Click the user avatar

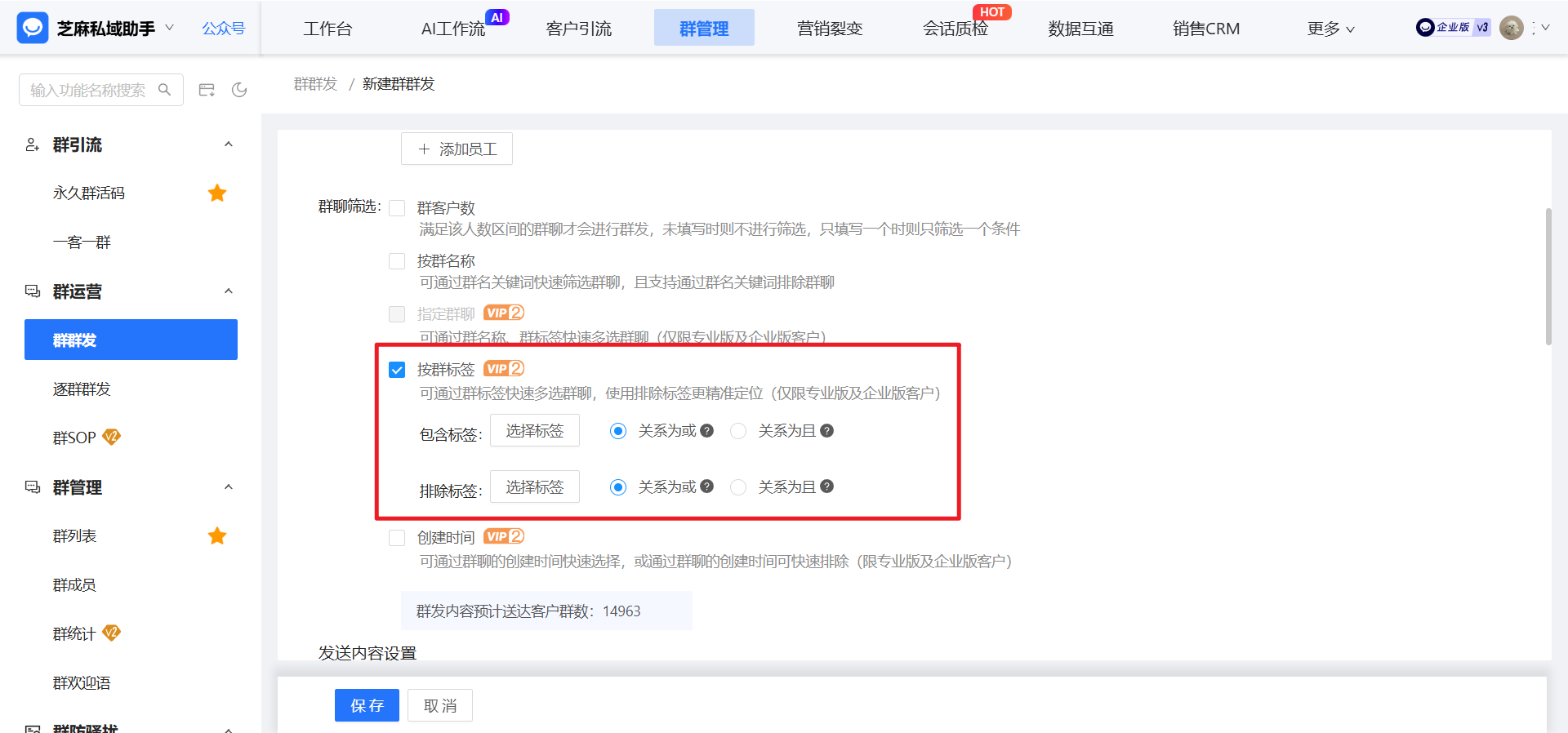1512,28
